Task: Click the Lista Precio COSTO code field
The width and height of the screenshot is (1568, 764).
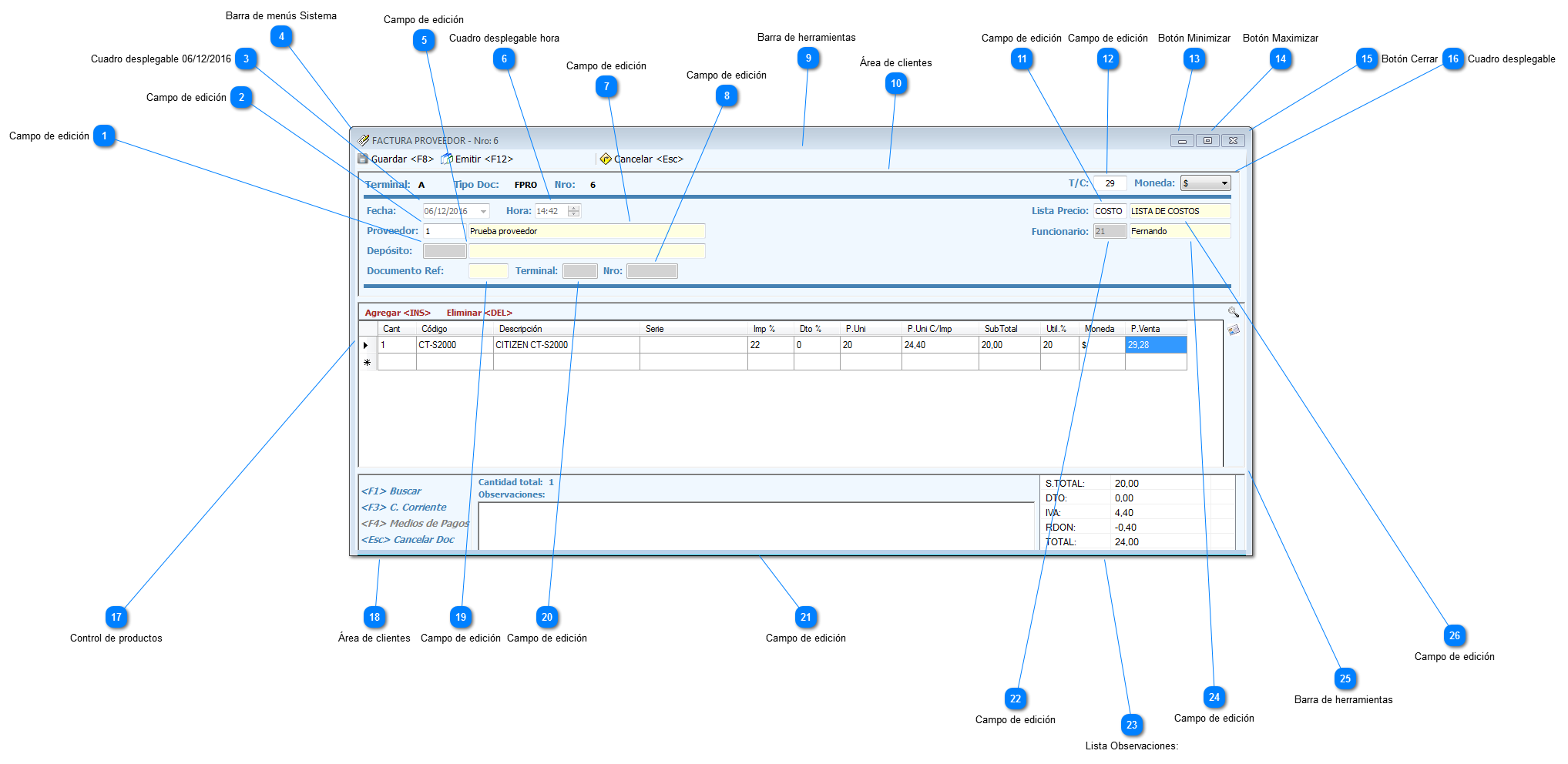Action: (x=1110, y=211)
